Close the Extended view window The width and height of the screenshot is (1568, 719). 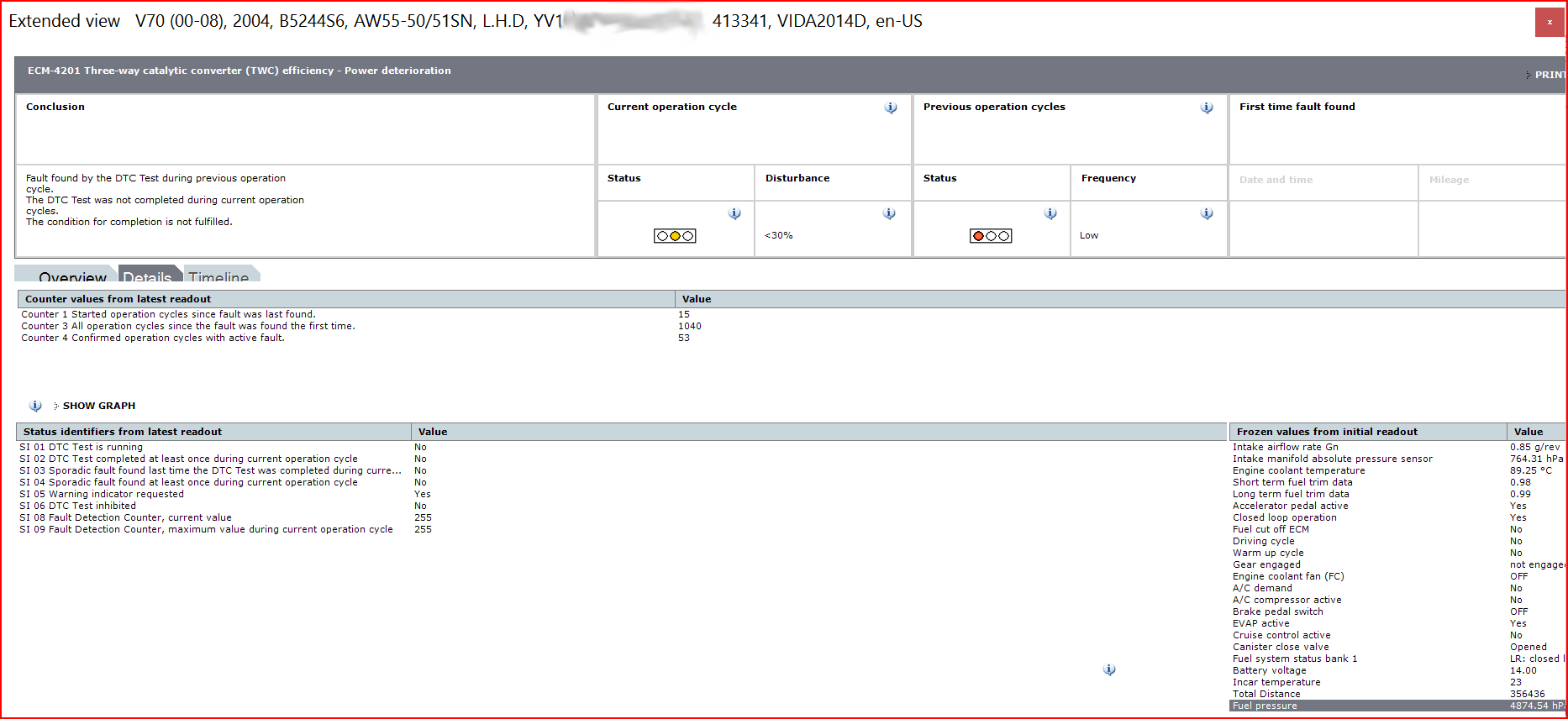(x=1549, y=23)
